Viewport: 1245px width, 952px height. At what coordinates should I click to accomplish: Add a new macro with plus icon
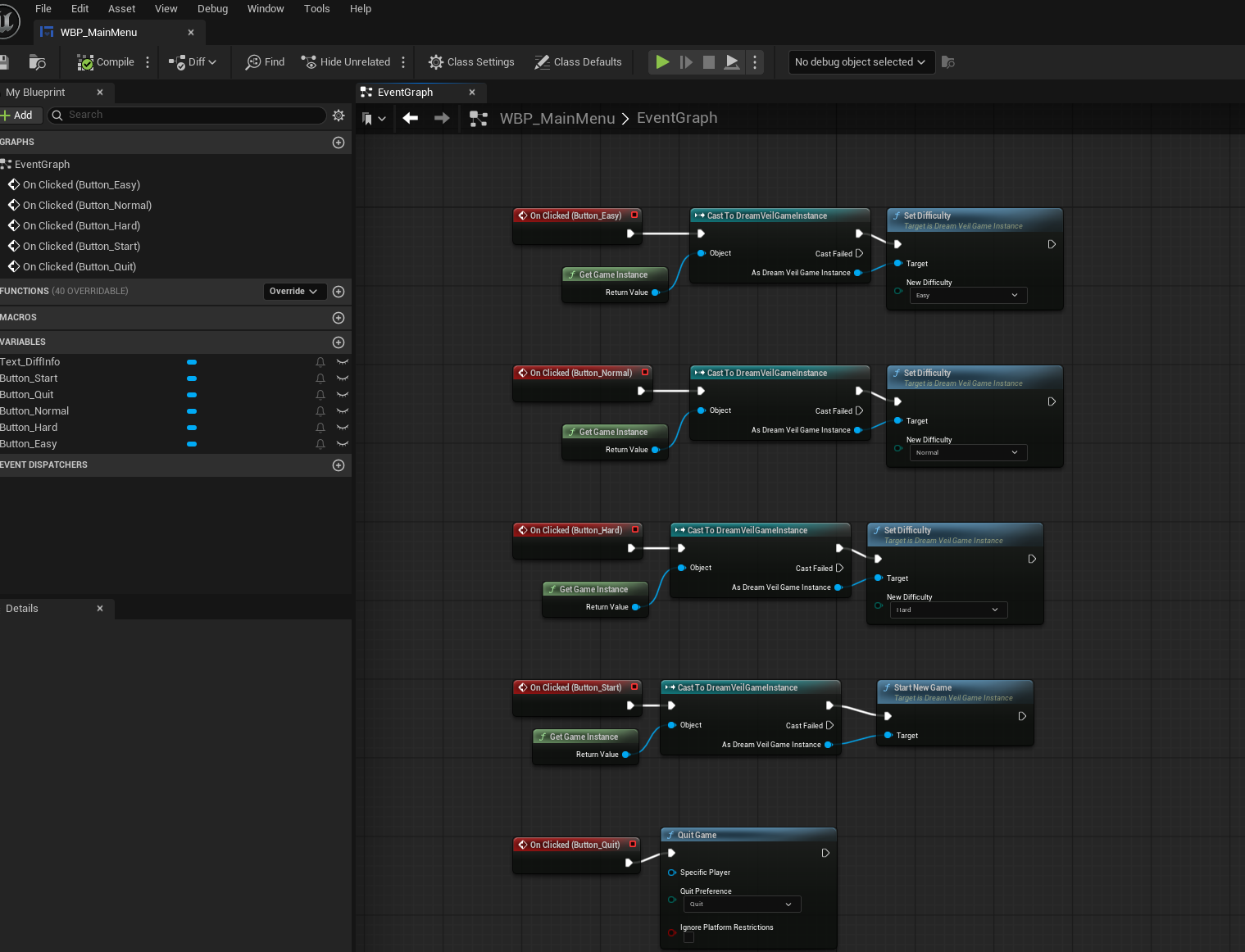tap(339, 318)
